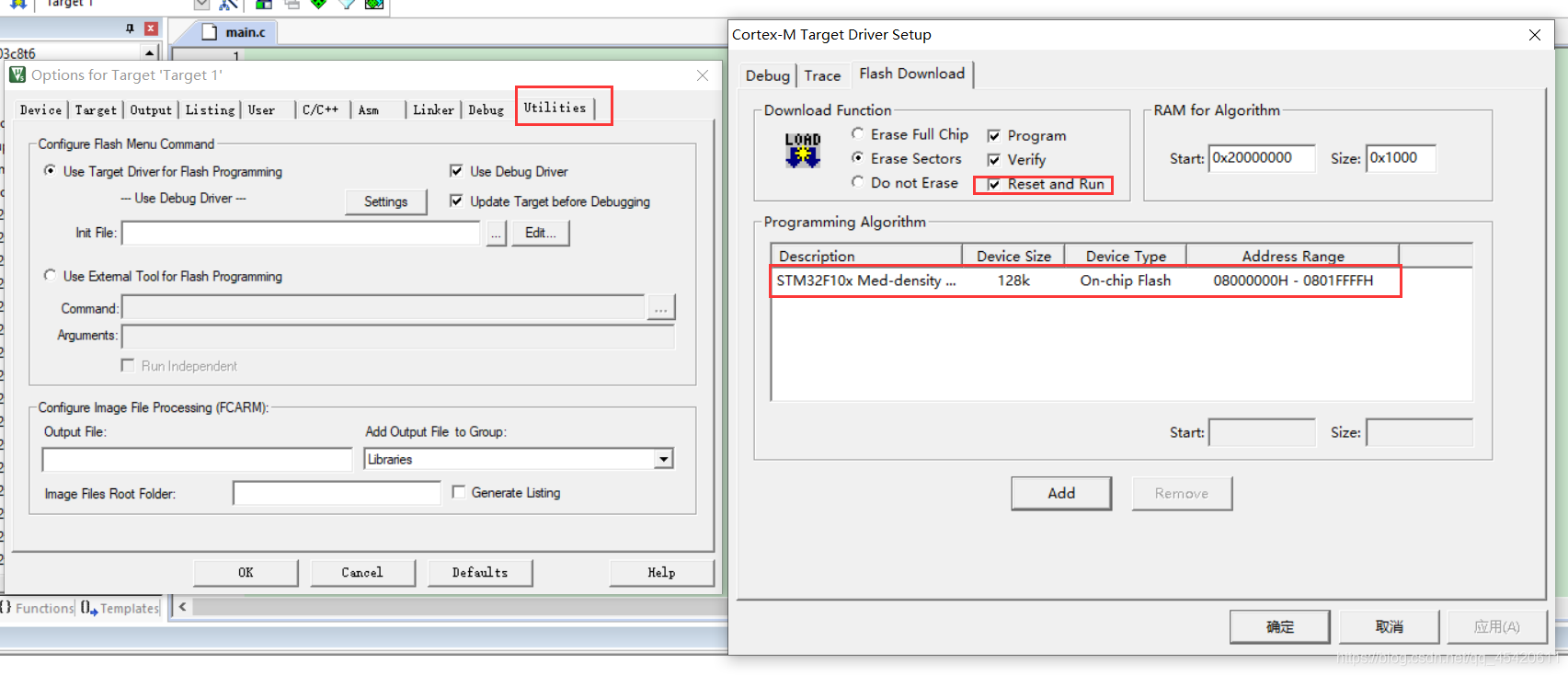Click the Output File input field
Image resolution: width=1568 pixels, height=675 pixels.
[x=197, y=459]
